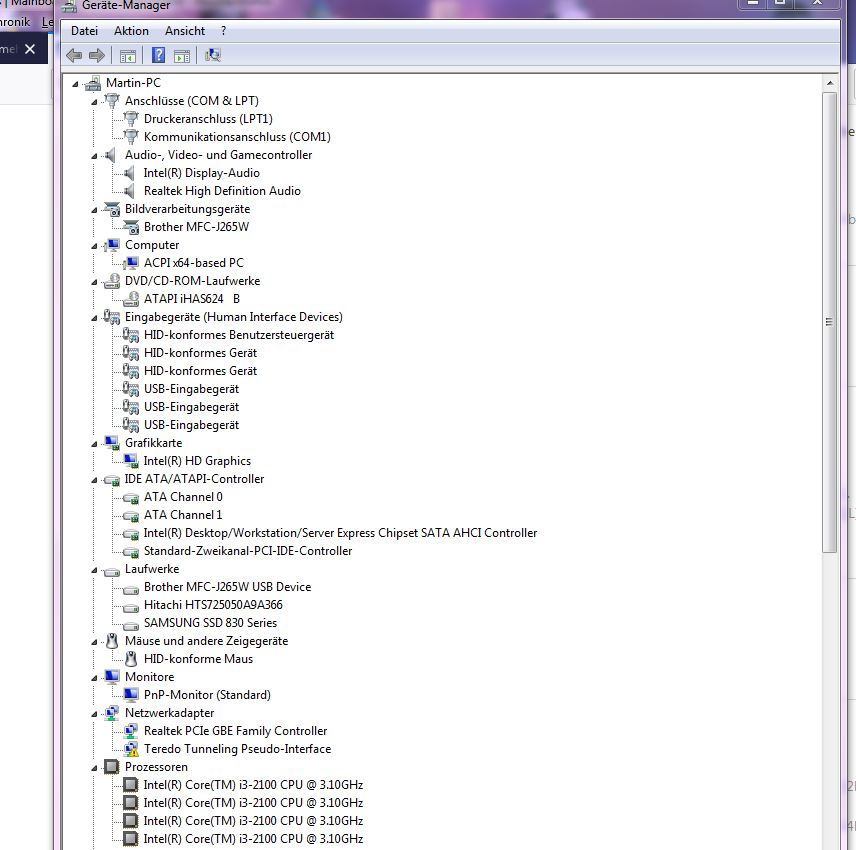This screenshot has width=856, height=850.
Task: Click the Druckeranschluss (LPT1) port icon
Action: tap(131, 118)
